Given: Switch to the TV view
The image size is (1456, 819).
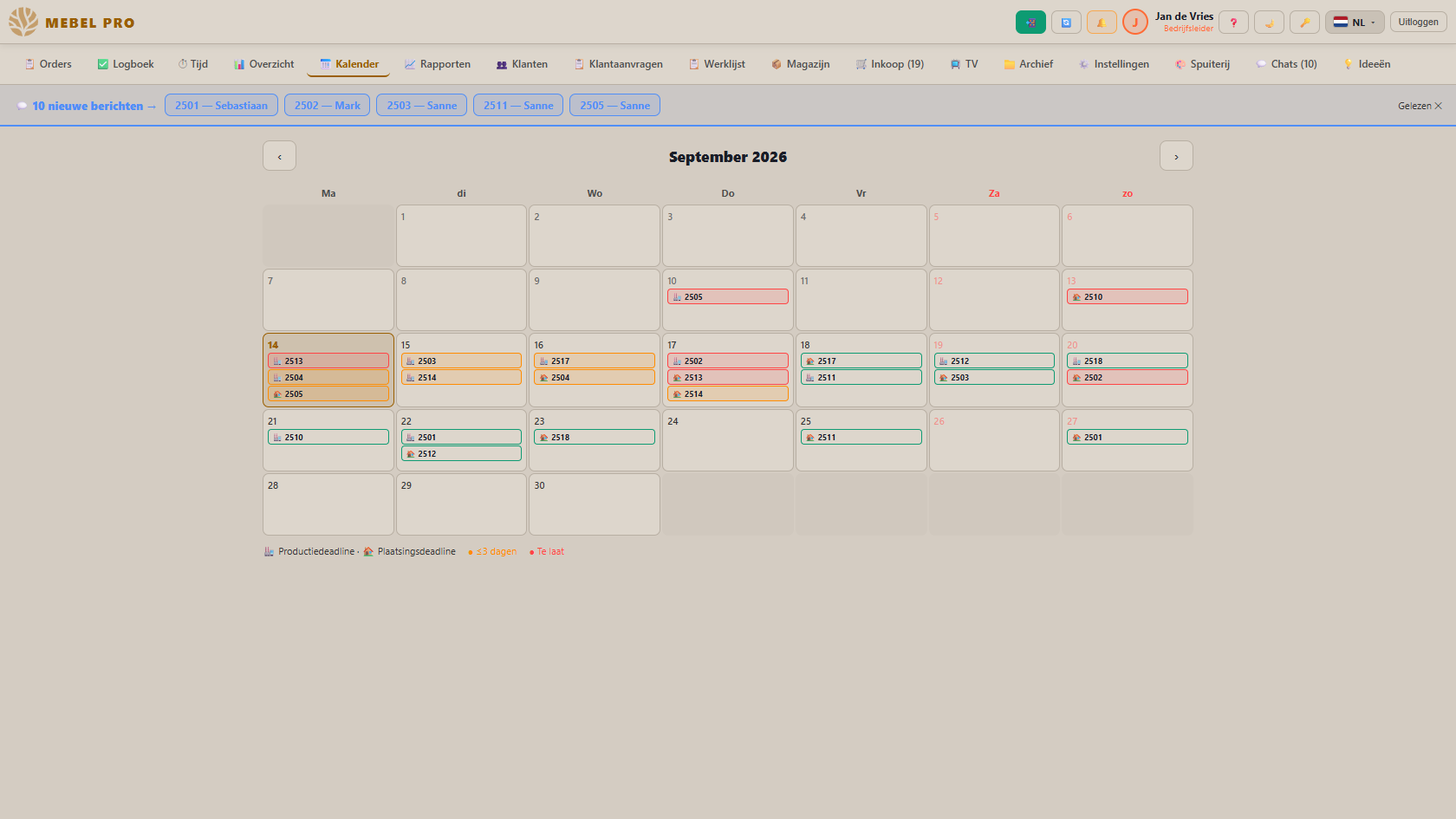Looking at the screenshot, I should tap(965, 64).
